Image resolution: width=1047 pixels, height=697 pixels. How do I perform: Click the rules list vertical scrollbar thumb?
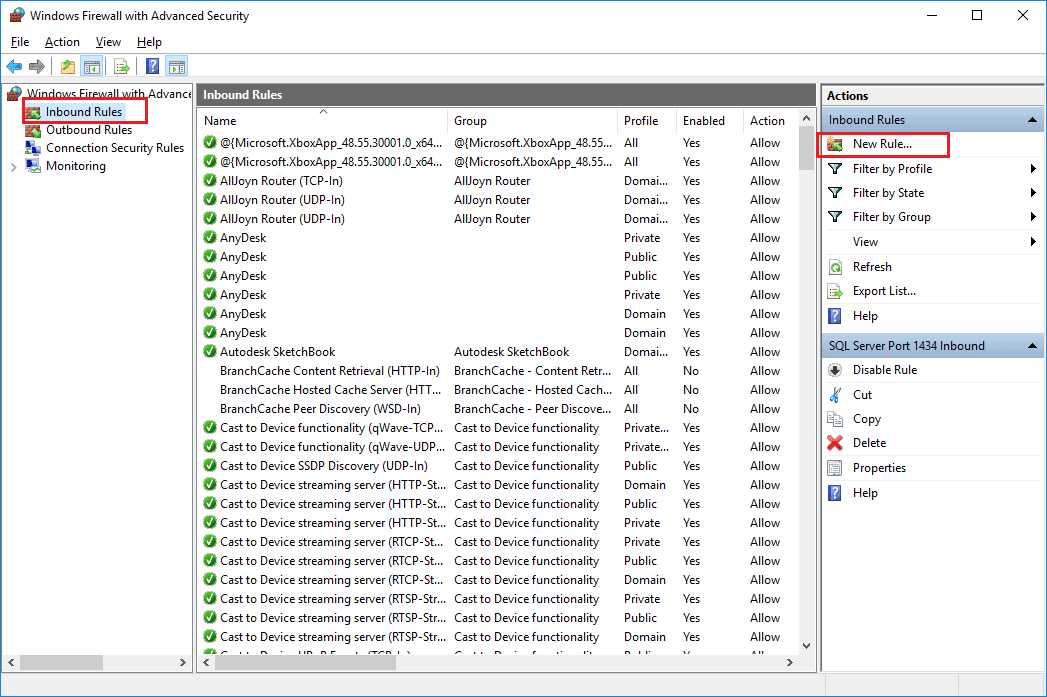[x=806, y=150]
